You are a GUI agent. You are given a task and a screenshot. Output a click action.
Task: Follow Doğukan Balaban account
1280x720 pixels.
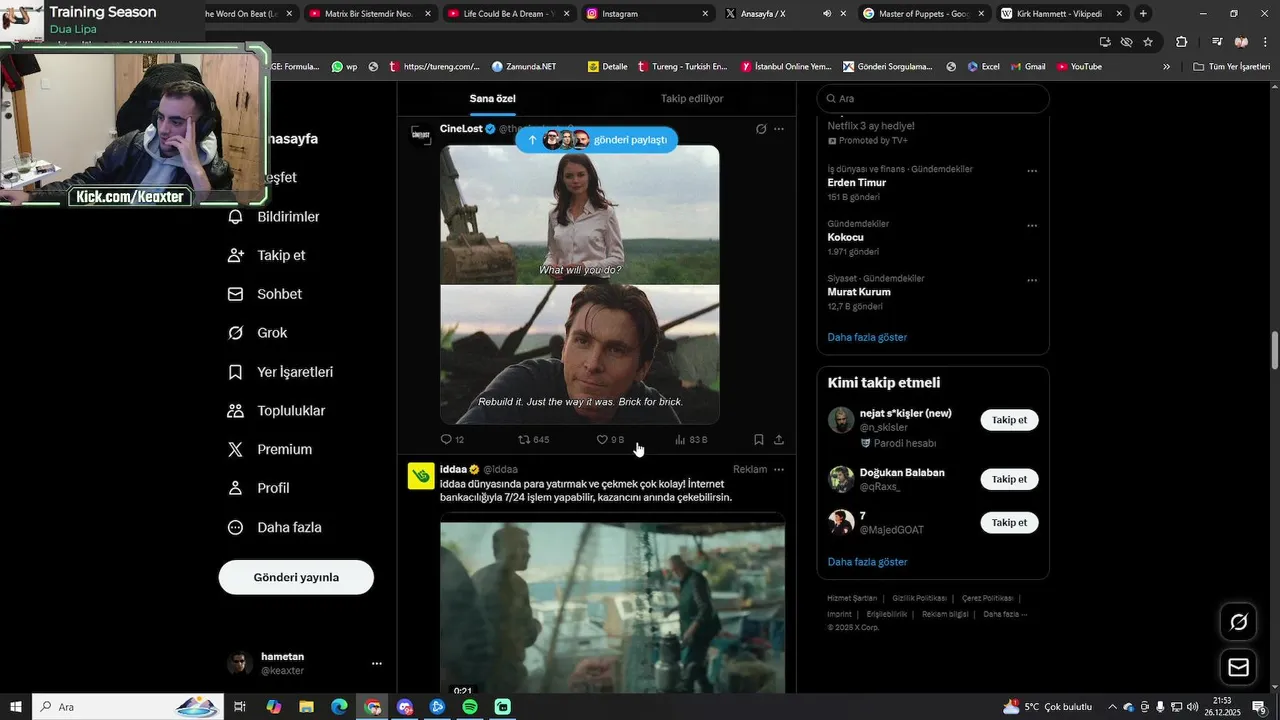point(1009,479)
